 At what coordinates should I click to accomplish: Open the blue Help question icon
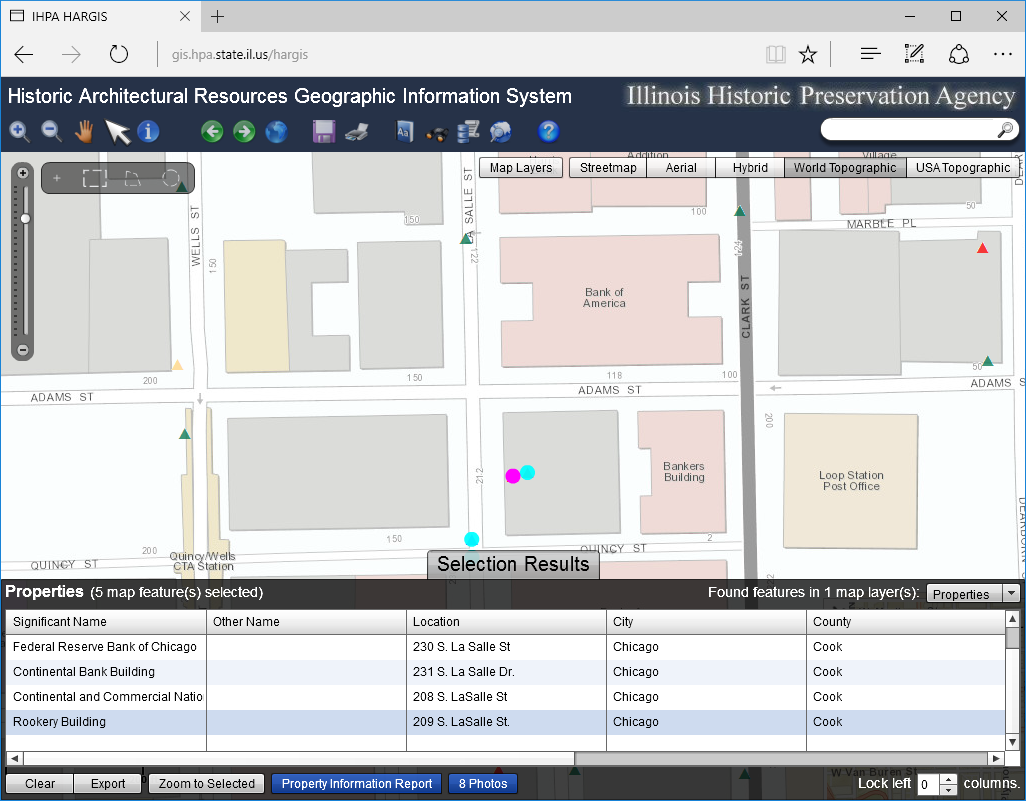[548, 131]
